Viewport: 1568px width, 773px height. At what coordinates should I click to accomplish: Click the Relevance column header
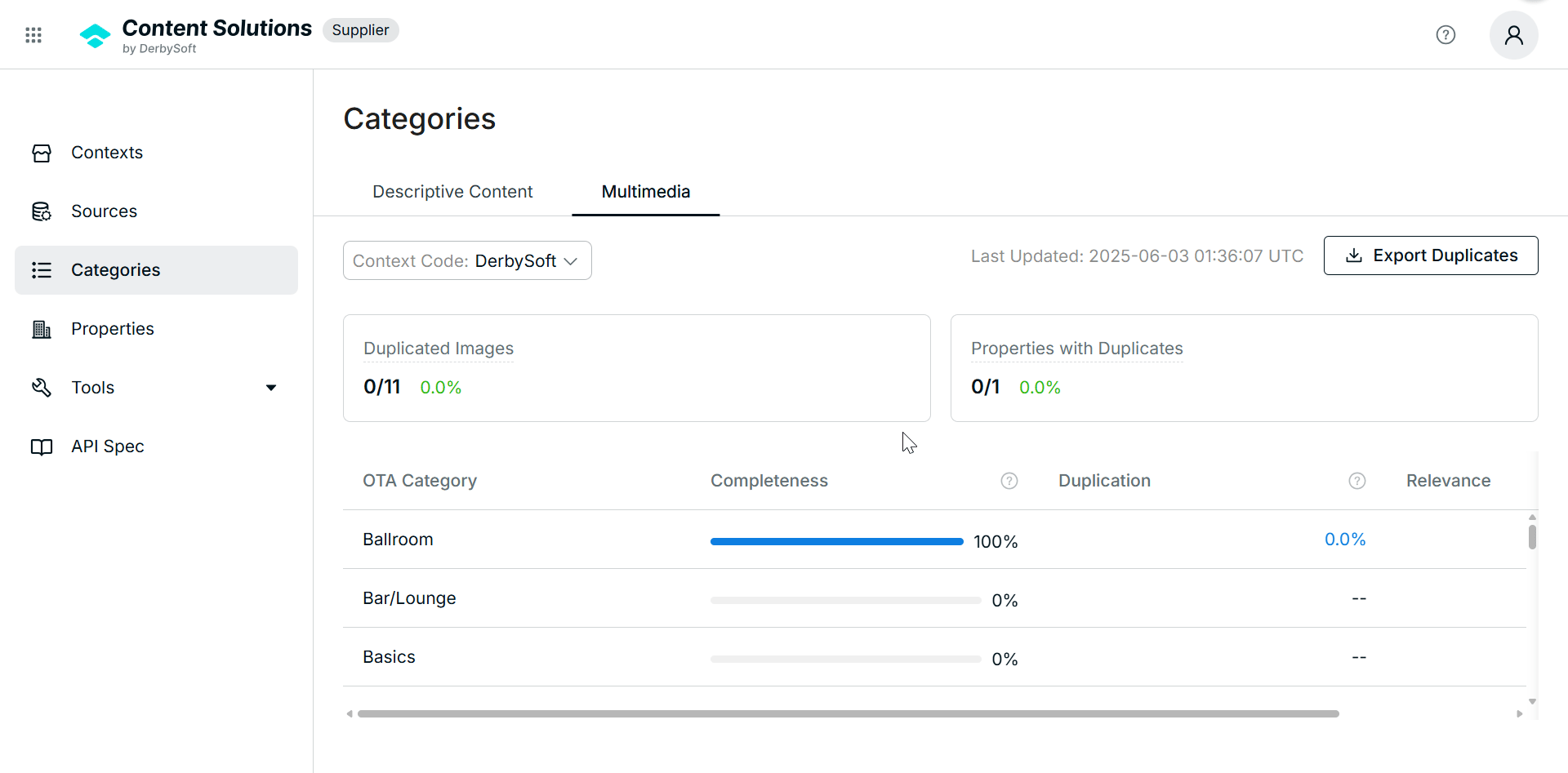[x=1448, y=481]
